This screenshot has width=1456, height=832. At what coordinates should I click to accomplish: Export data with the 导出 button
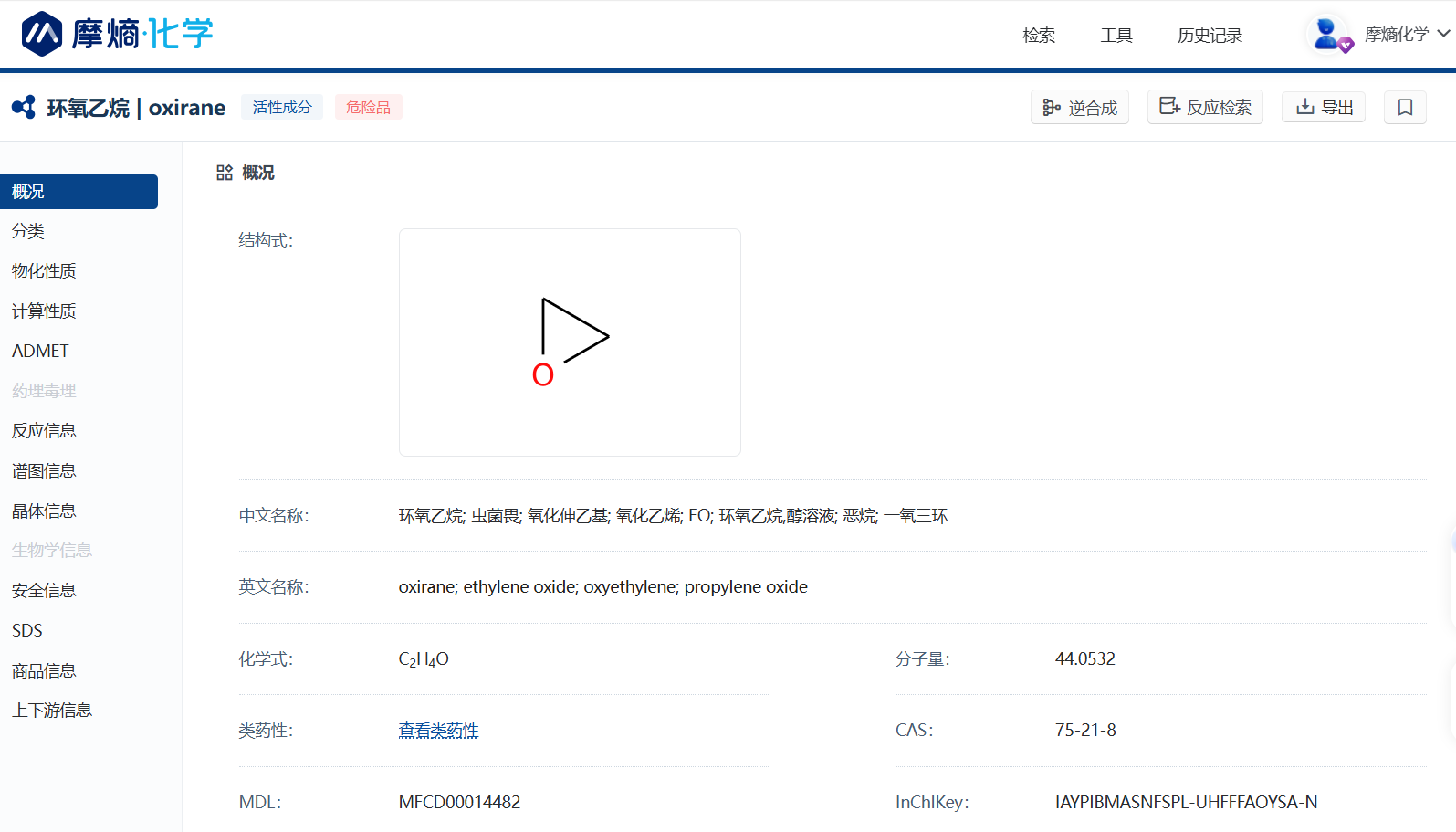pyautogui.click(x=1324, y=108)
